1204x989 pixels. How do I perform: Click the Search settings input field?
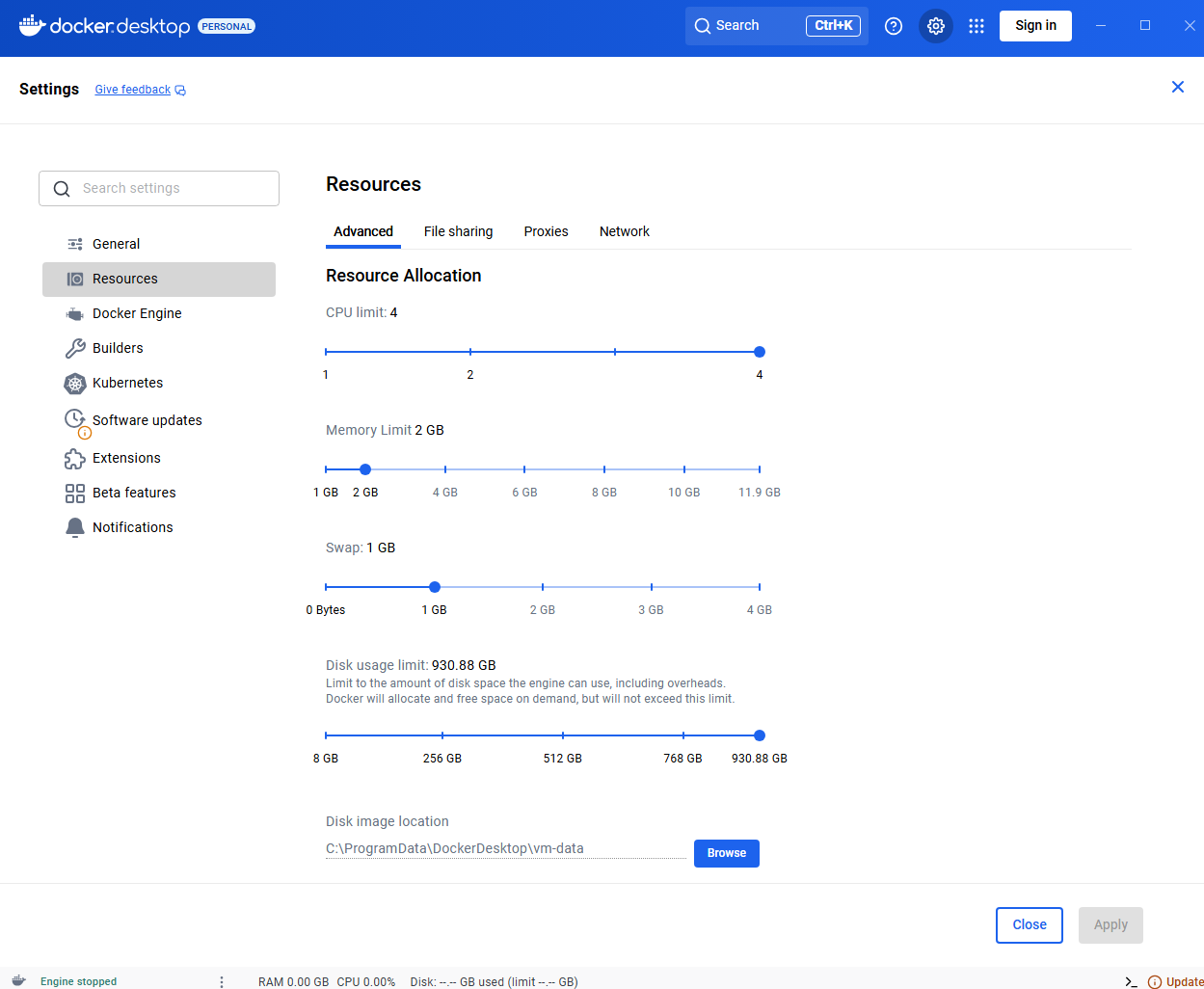pyautogui.click(x=159, y=189)
